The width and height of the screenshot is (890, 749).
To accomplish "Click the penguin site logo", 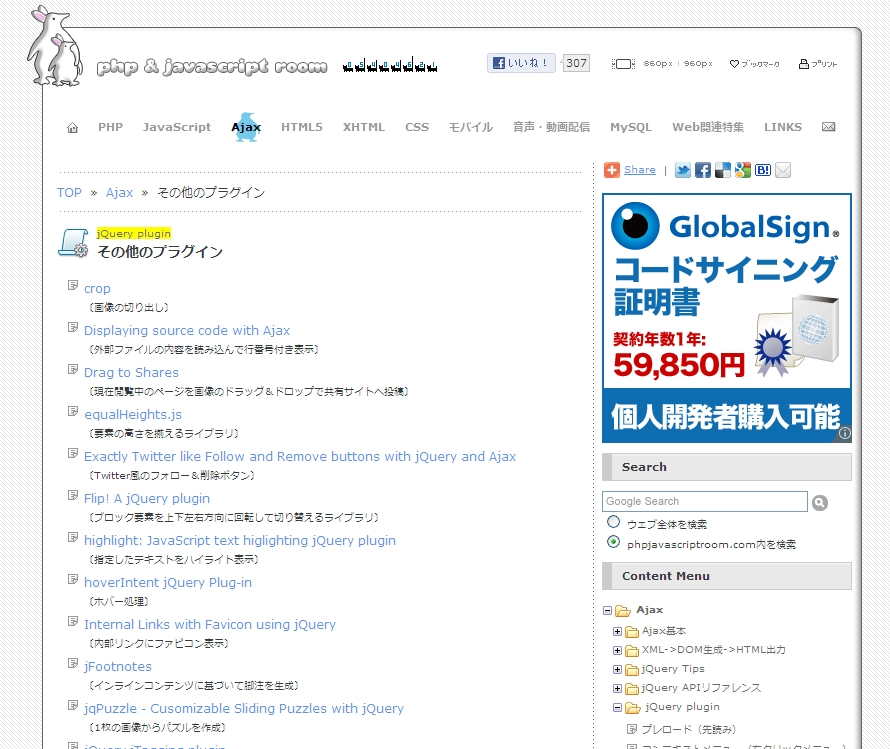I will [55, 47].
